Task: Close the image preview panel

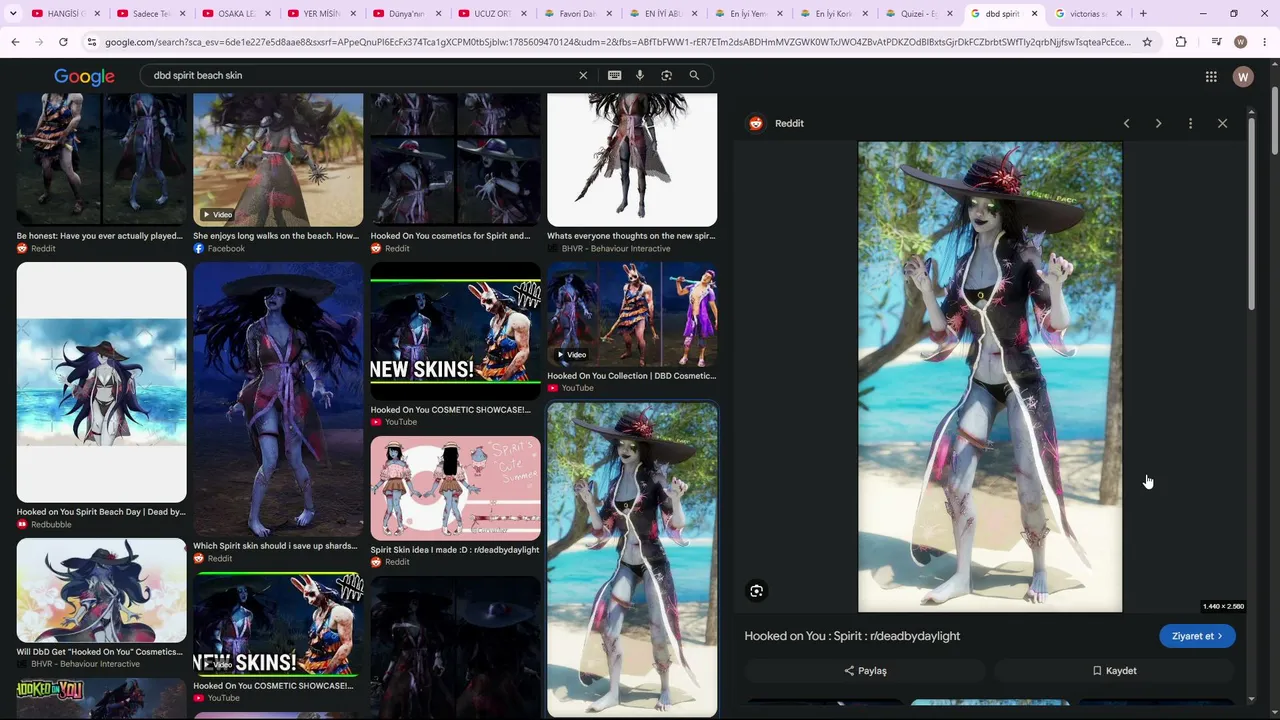Action: coord(1222,123)
